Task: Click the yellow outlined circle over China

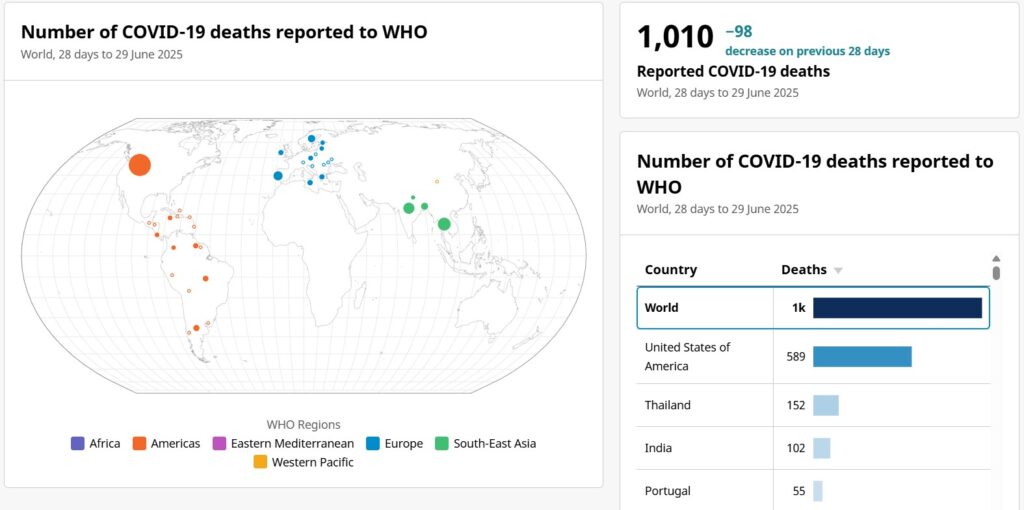Action: click(x=437, y=181)
